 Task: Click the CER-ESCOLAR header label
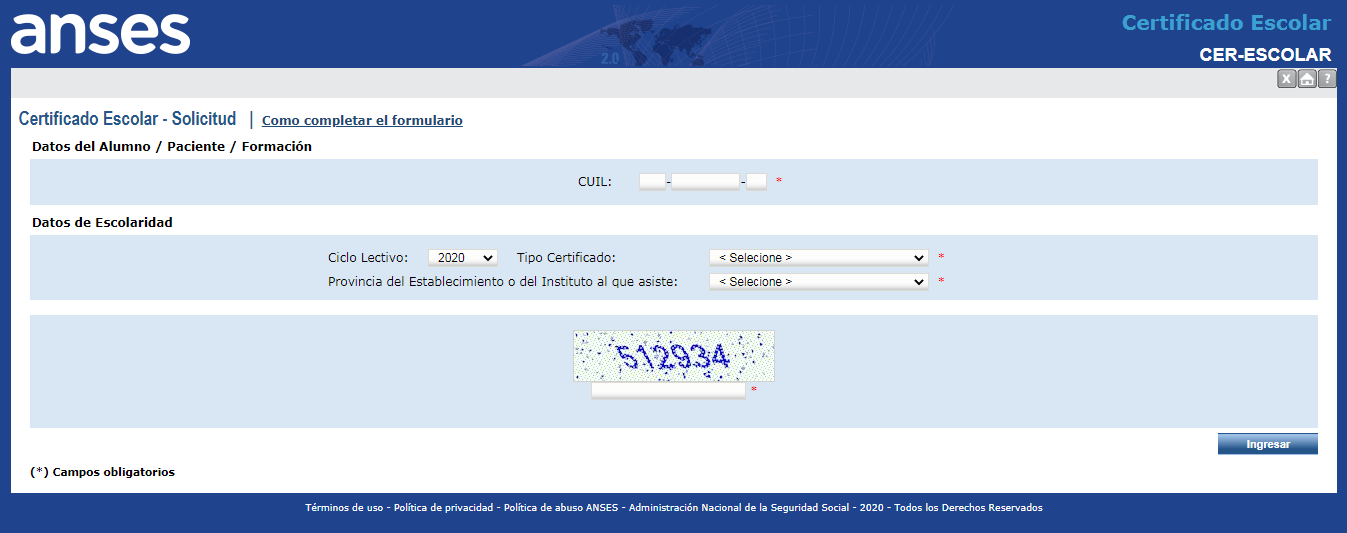(1265, 55)
